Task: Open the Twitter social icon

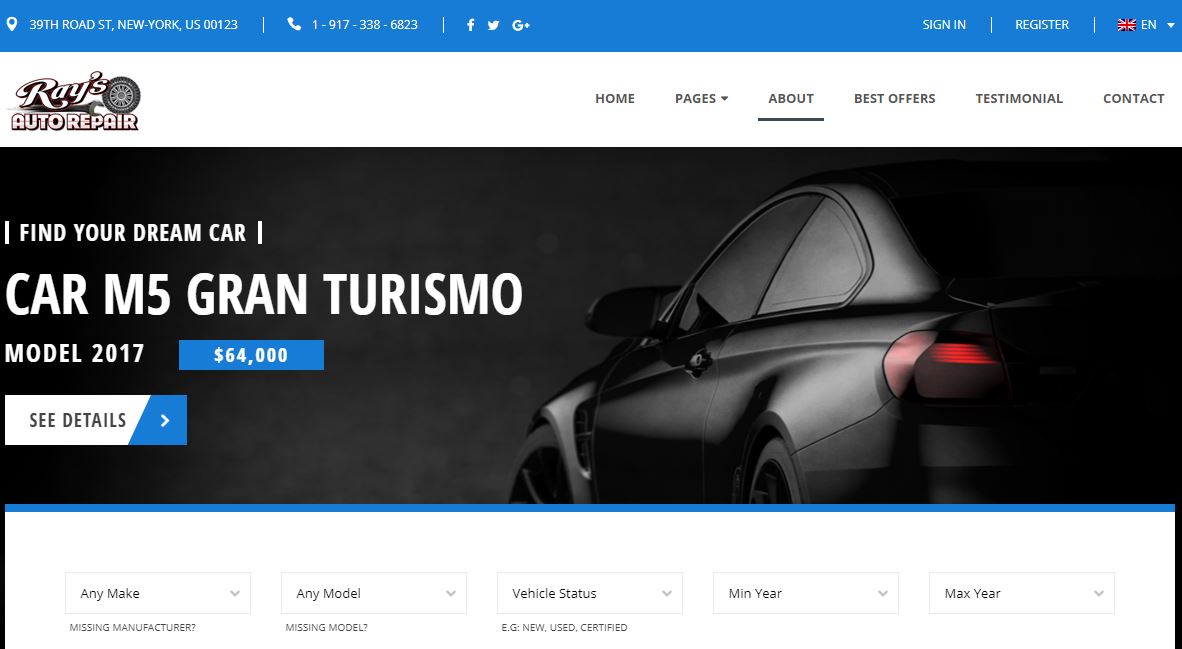Action: point(493,25)
